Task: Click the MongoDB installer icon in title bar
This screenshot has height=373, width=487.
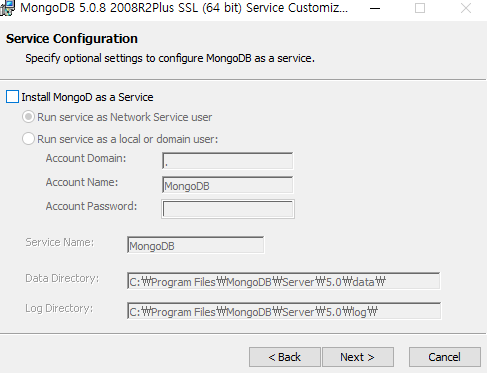Action: [7, 8]
